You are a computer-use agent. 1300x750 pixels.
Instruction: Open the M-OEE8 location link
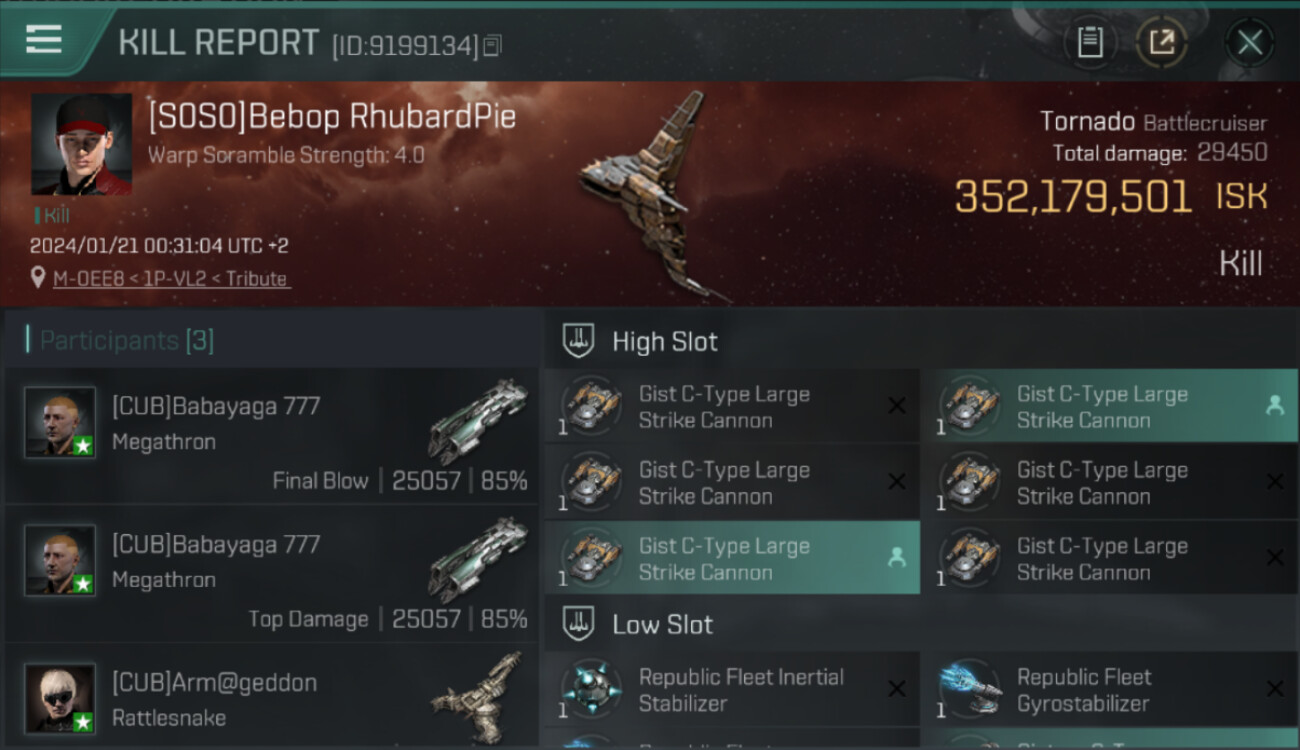tap(172, 279)
